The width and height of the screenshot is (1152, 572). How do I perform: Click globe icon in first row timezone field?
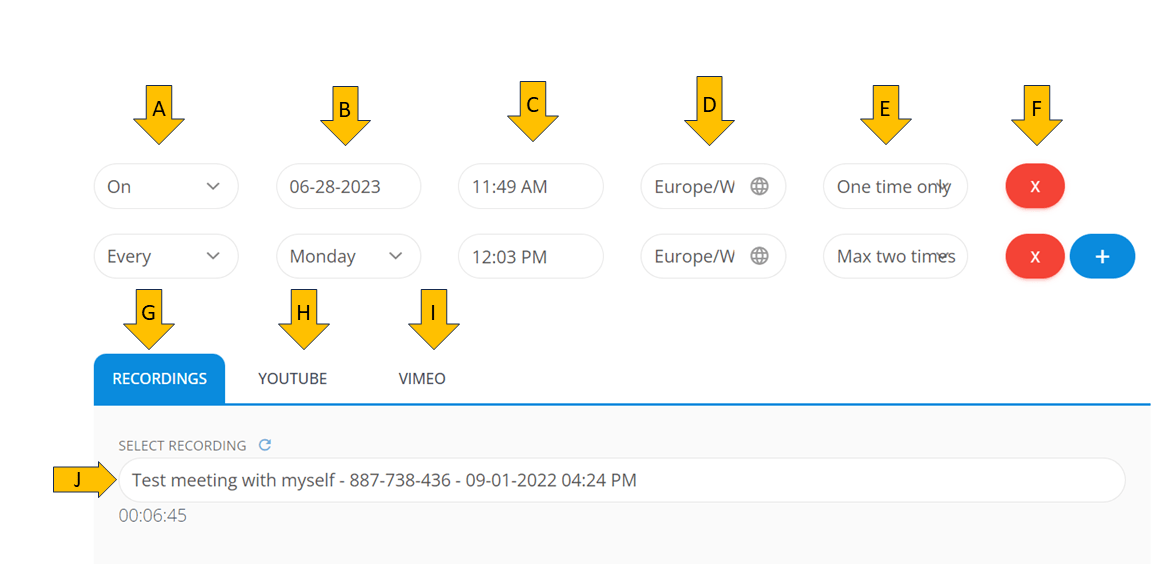[760, 187]
